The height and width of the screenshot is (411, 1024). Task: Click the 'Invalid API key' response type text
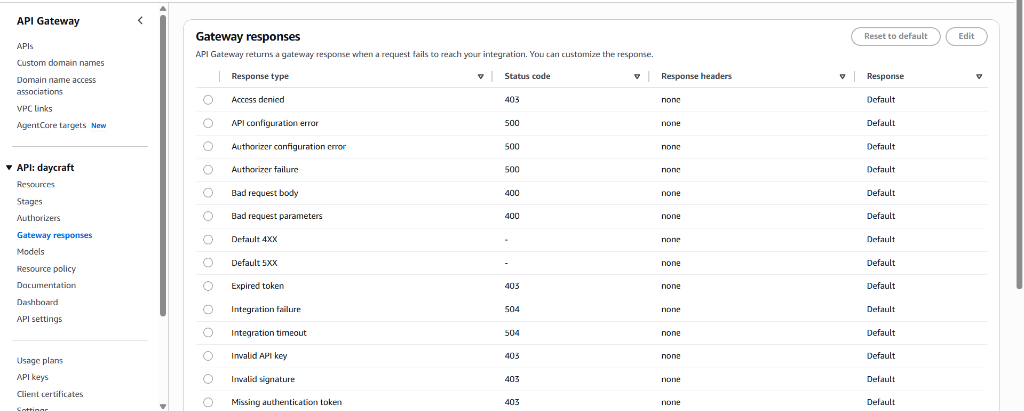[x=259, y=355]
